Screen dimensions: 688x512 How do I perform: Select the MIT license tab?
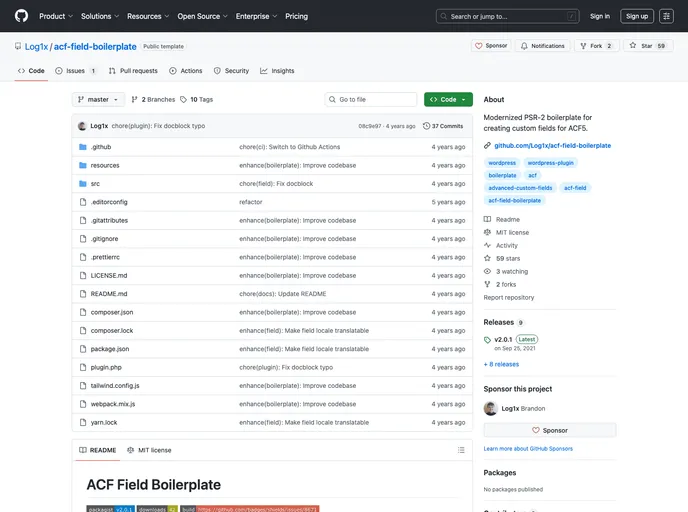click(149, 450)
